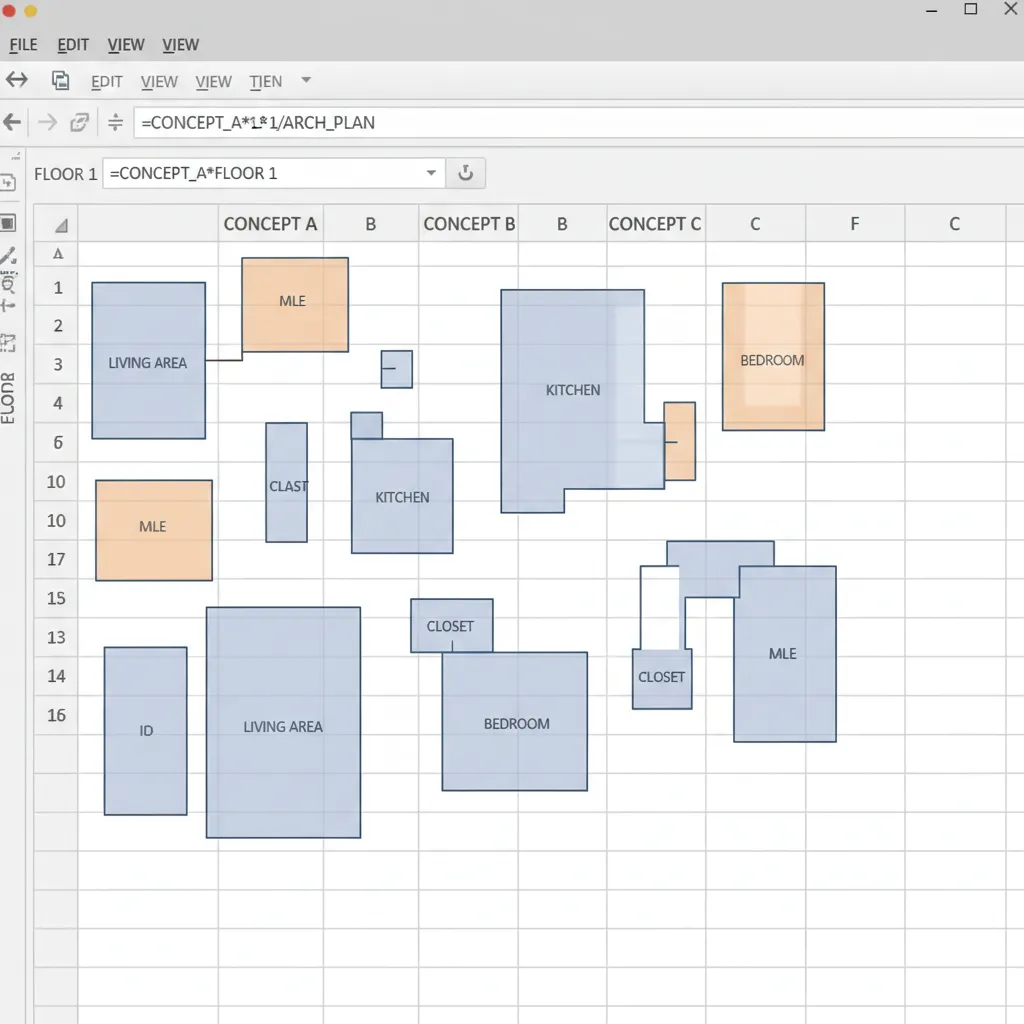Select the CONCEPT A column header
This screenshot has height=1024, width=1024.
270,224
